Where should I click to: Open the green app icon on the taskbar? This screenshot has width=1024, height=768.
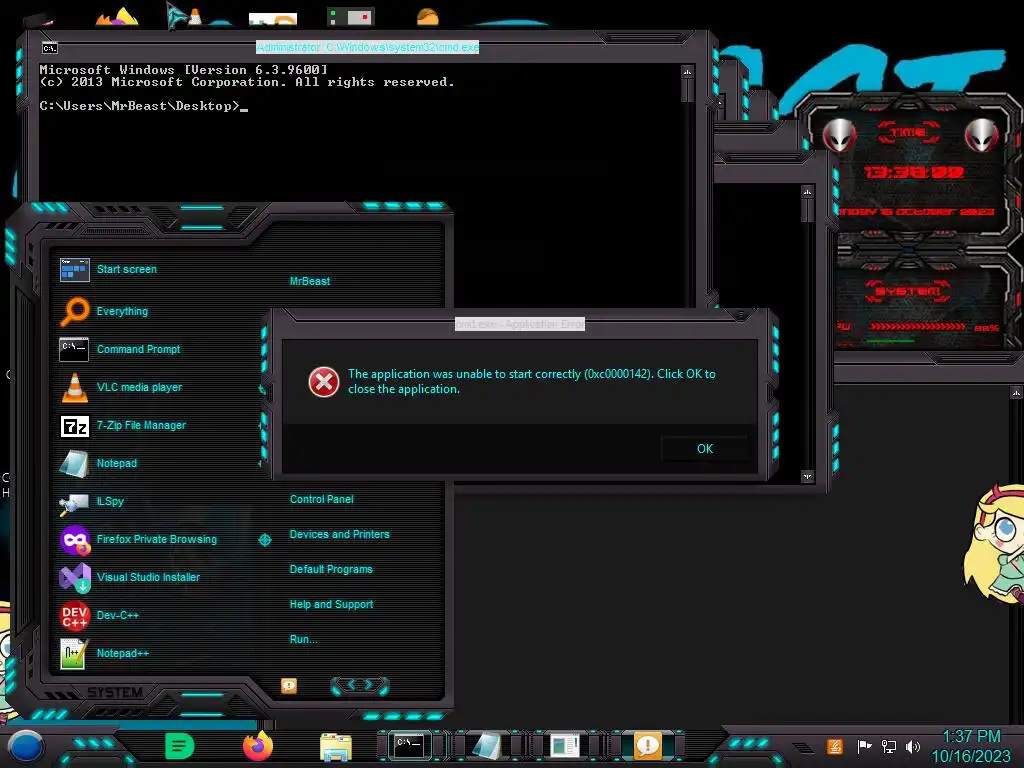pos(180,746)
